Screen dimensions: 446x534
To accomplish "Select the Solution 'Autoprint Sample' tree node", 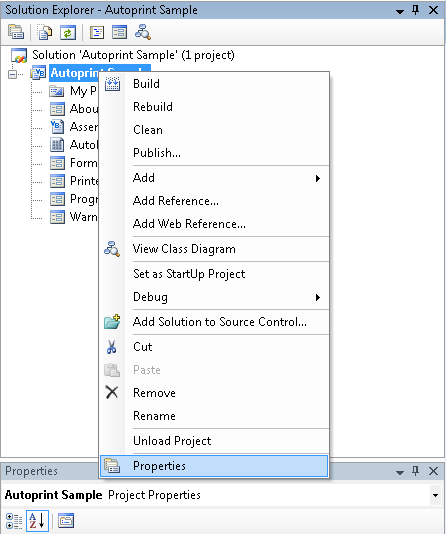I will click(133, 55).
